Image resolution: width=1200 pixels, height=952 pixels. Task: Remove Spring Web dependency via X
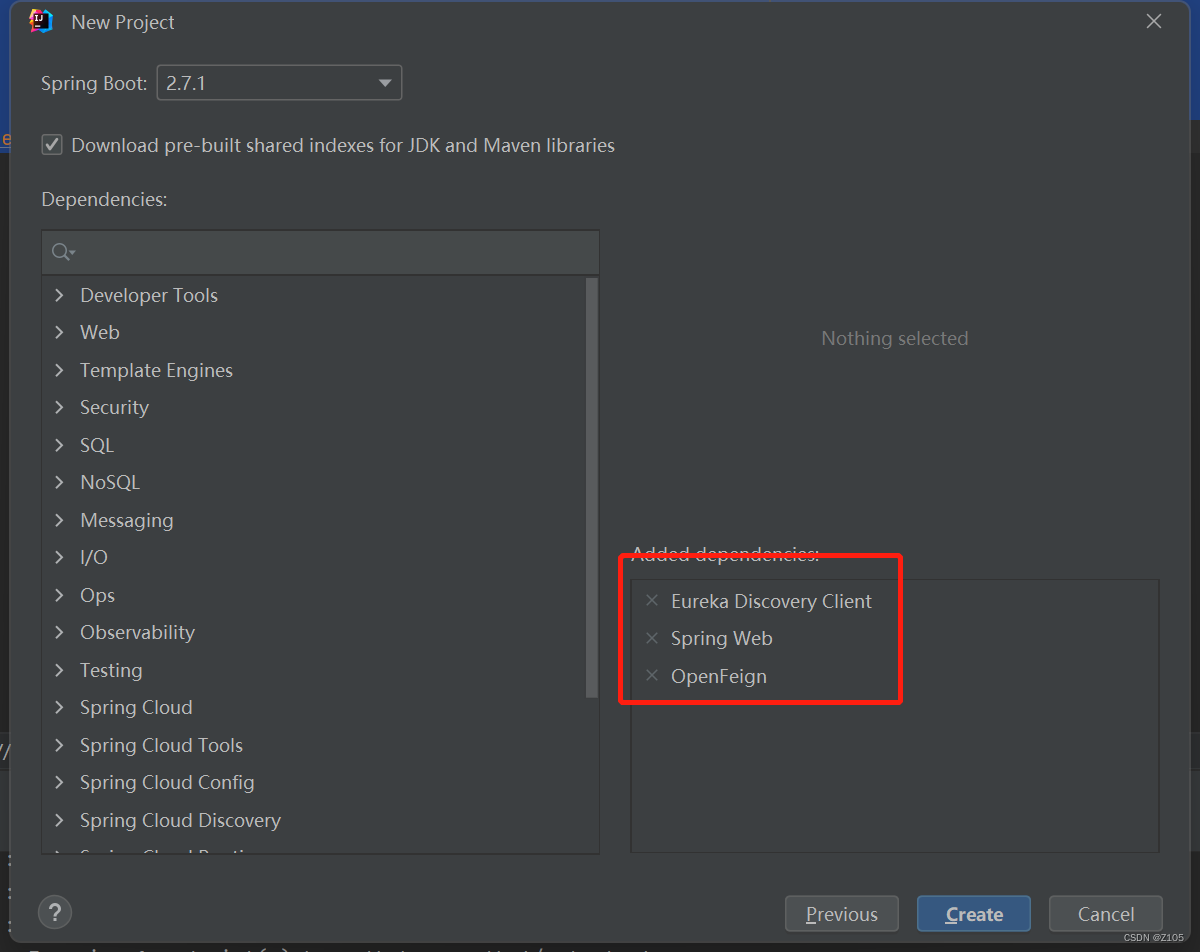point(652,638)
